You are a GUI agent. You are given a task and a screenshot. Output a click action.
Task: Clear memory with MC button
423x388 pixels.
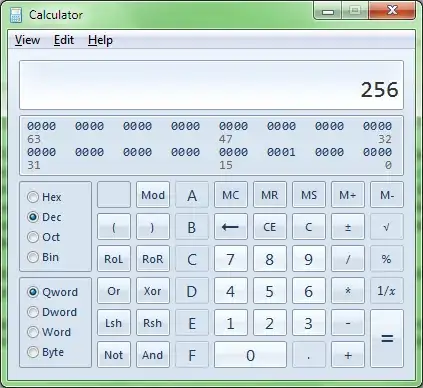click(x=231, y=195)
